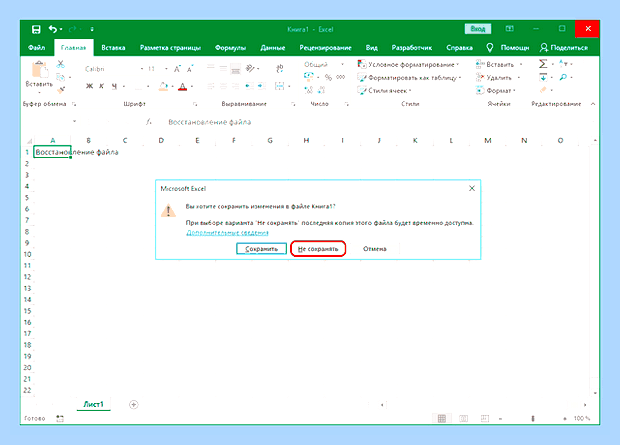620x445 pixels.
Task: Click the Undo arrow icon
Action: point(53,29)
